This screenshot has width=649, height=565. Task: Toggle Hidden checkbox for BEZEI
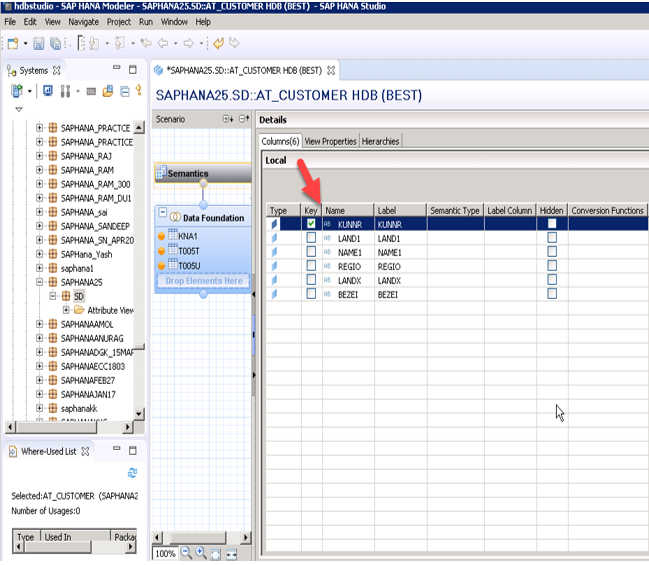pos(552,294)
